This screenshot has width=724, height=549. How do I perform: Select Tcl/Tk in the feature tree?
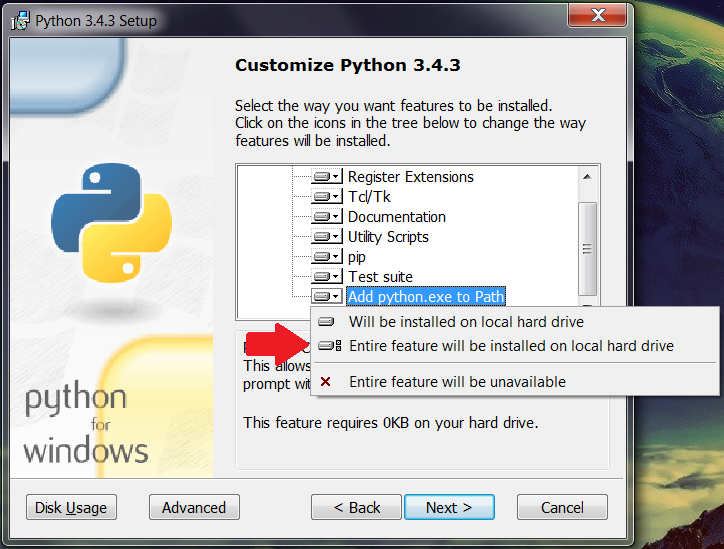click(x=369, y=197)
